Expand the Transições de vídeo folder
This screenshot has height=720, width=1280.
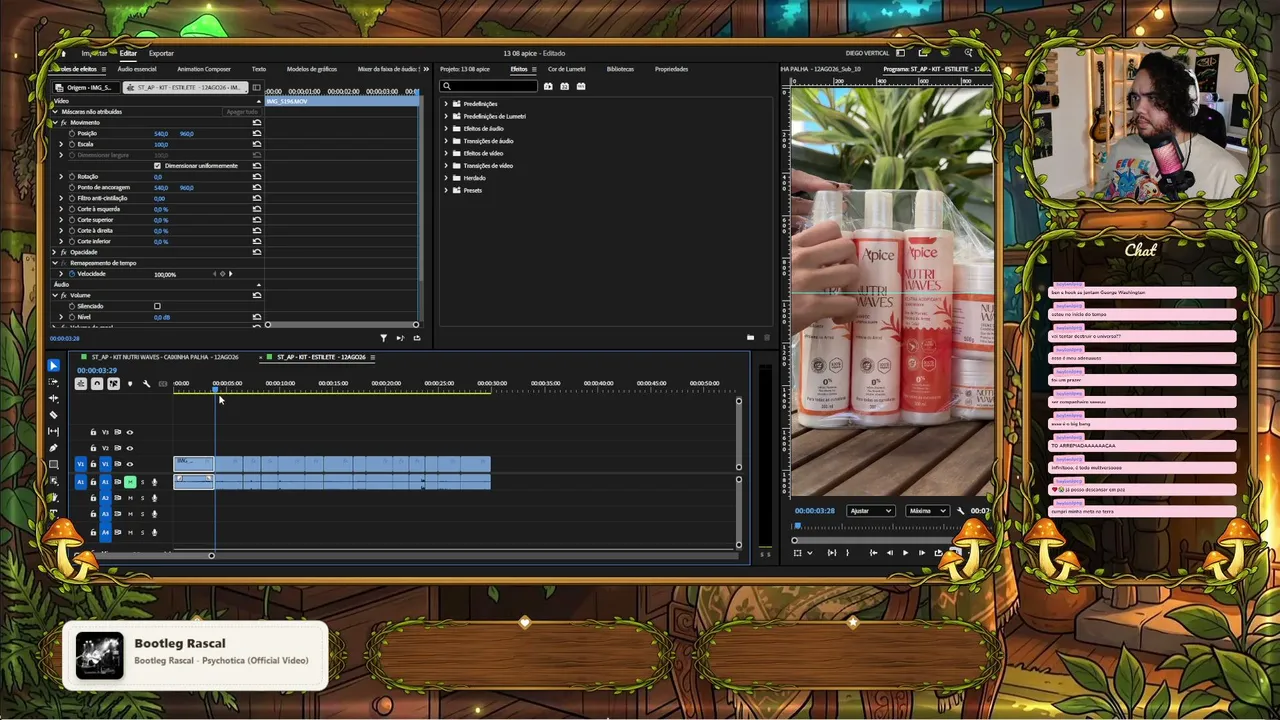click(447, 166)
